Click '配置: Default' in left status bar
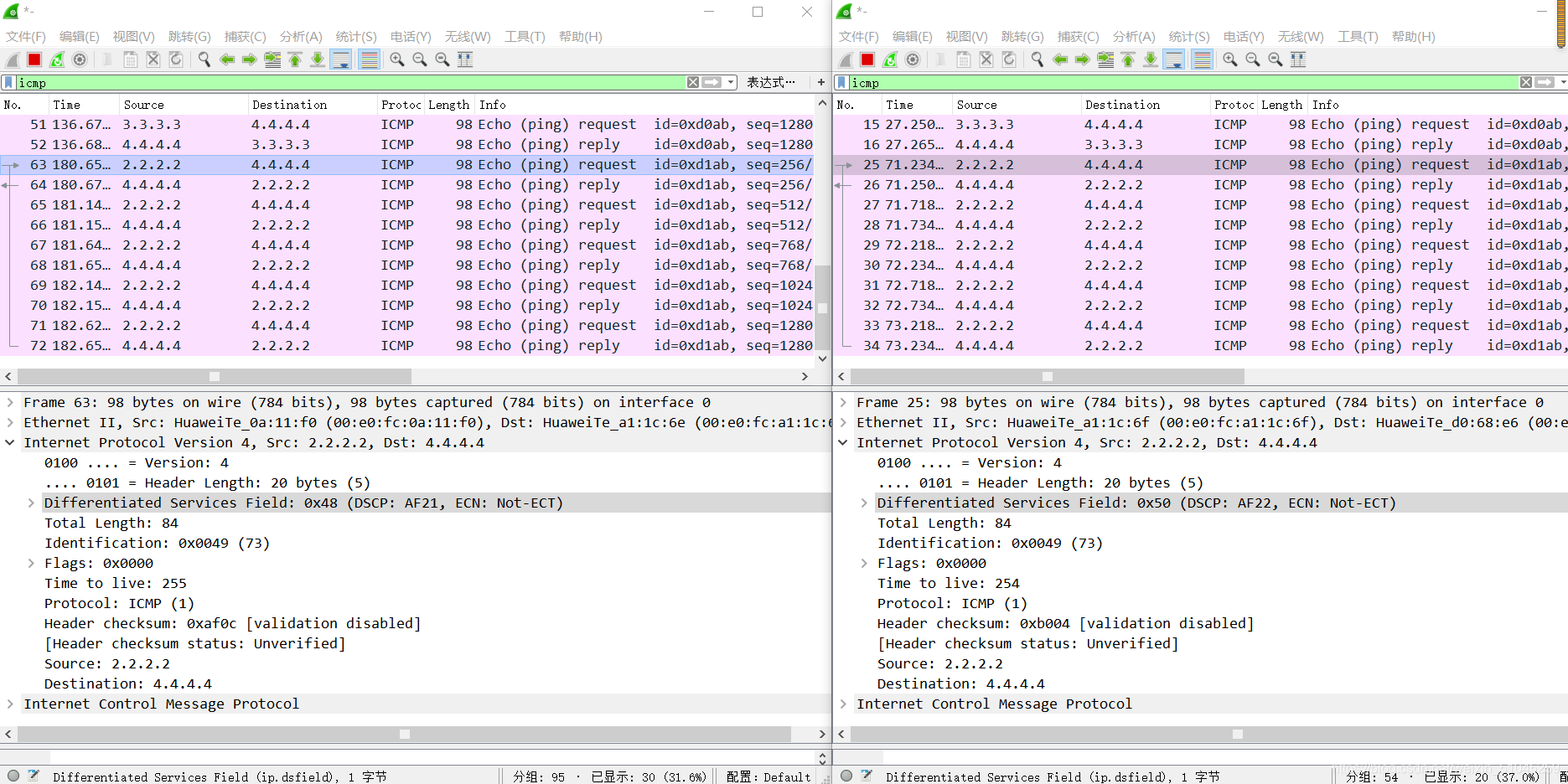This screenshot has height=784, width=1568. [x=768, y=776]
